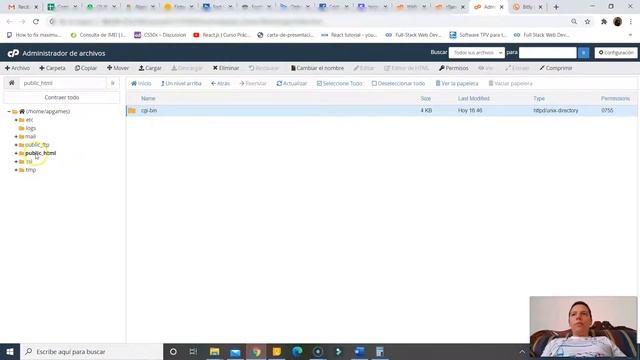640x360 pixels.
Task: Open a new browser tab
Action: coord(556,7)
